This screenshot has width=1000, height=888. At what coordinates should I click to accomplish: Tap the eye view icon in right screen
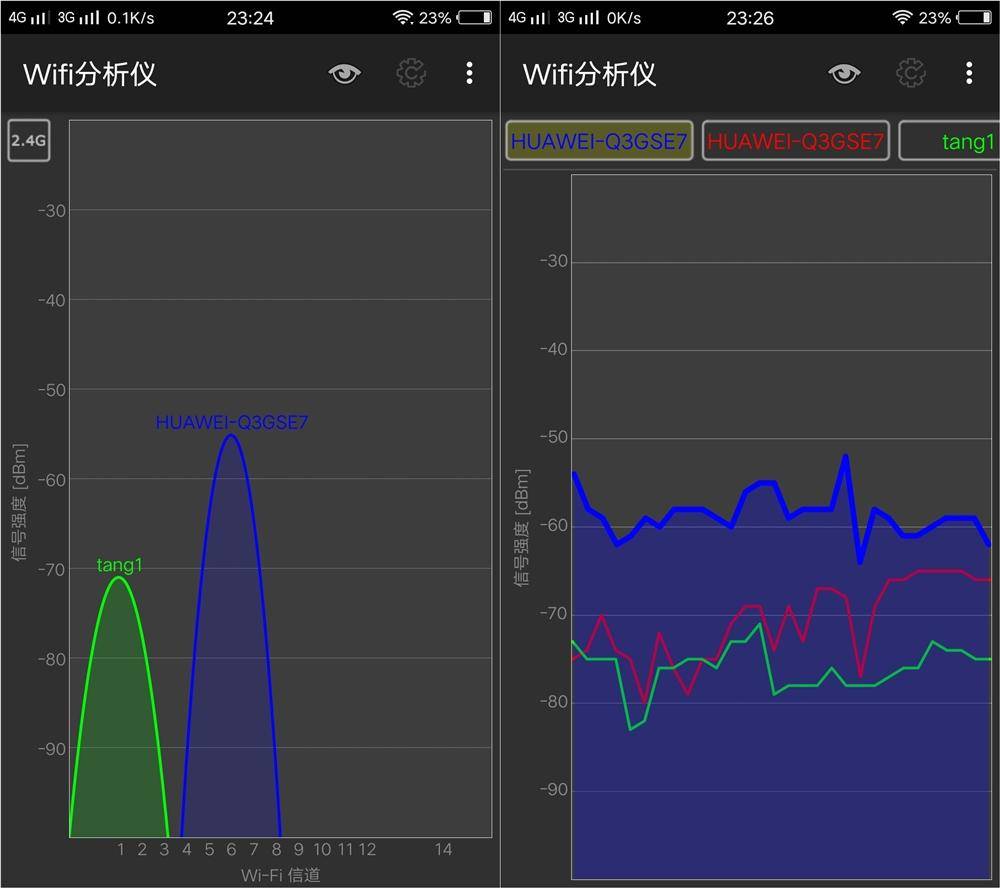[844, 74]
